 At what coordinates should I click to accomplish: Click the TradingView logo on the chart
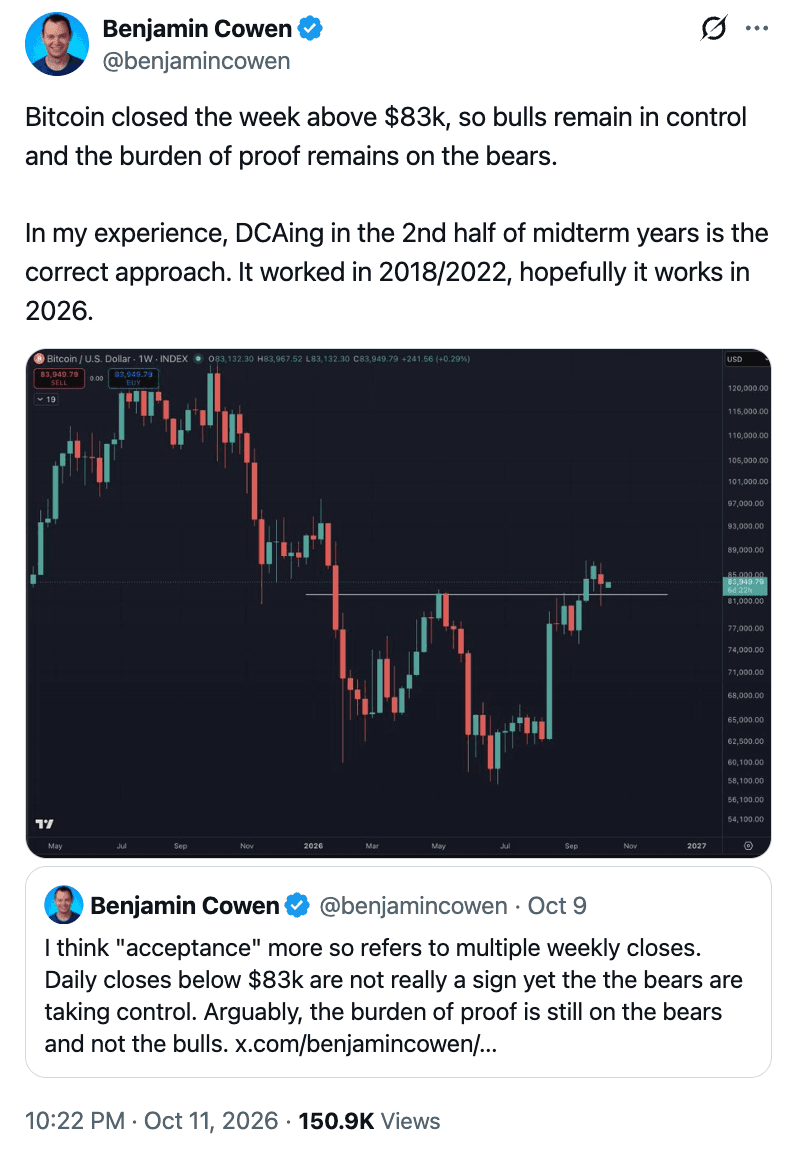pos(44,823)
